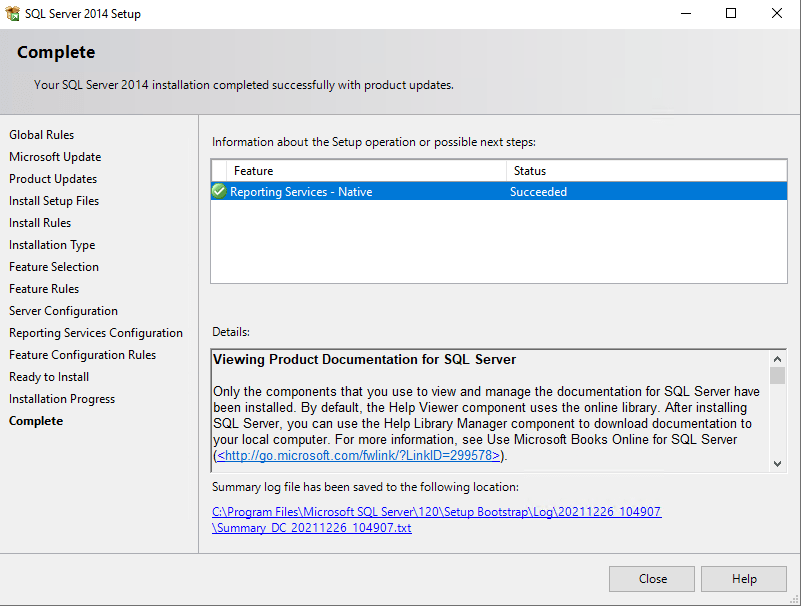Minimize the setup window
The width and height of the screenshot is (801, 607).
pyautogui.click(x=685, y=14)
